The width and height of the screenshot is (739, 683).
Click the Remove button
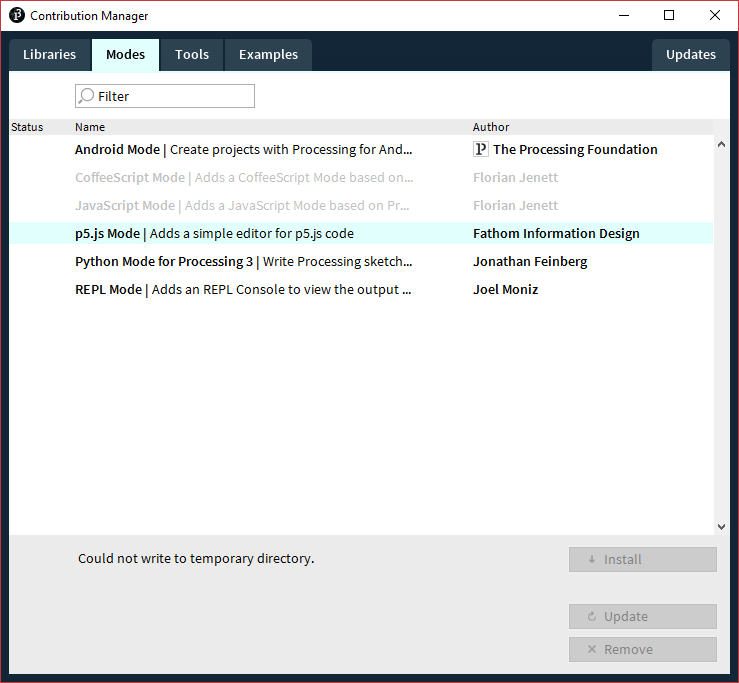[642, 650]
